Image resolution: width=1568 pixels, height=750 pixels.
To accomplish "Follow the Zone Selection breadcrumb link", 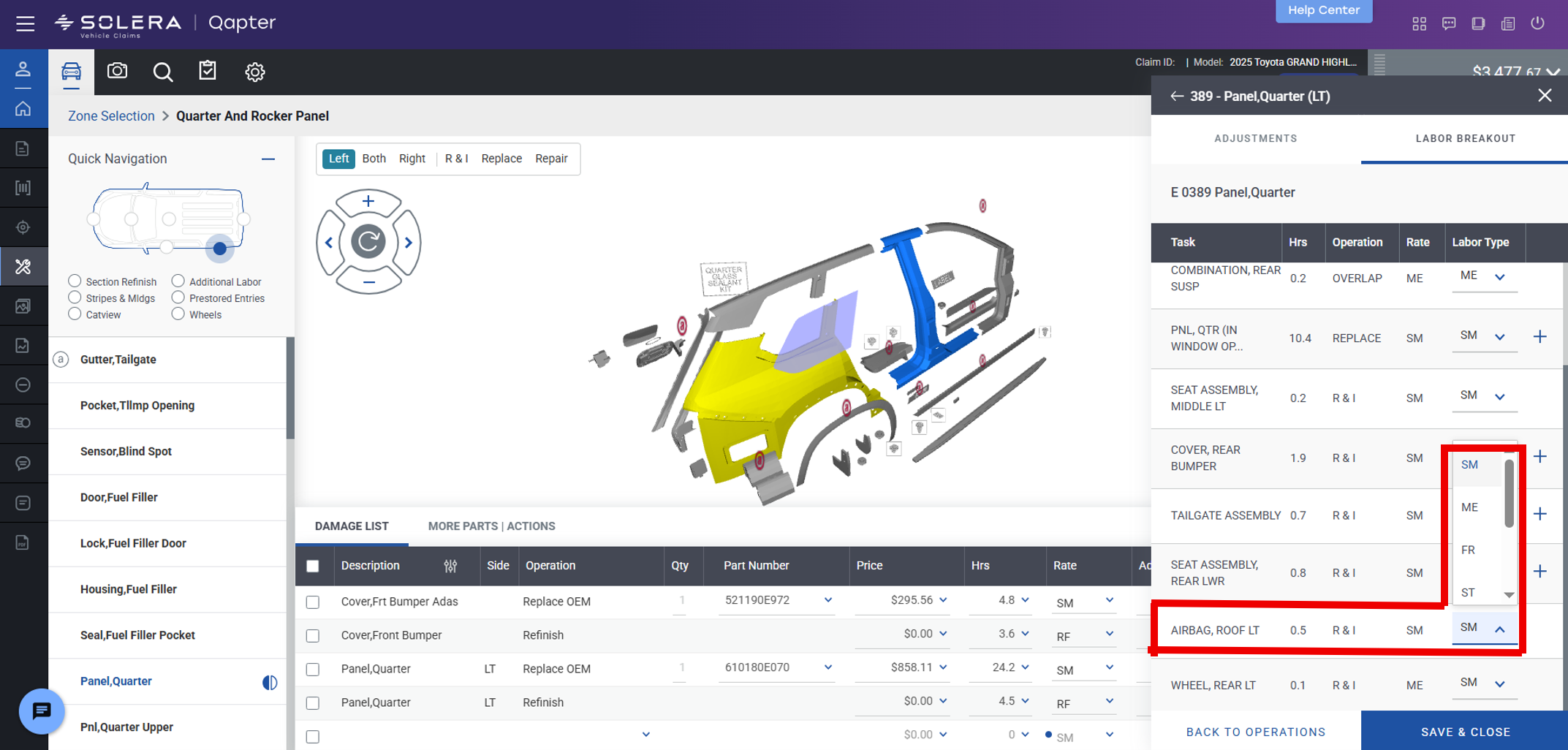I will [x=111, y=115].
